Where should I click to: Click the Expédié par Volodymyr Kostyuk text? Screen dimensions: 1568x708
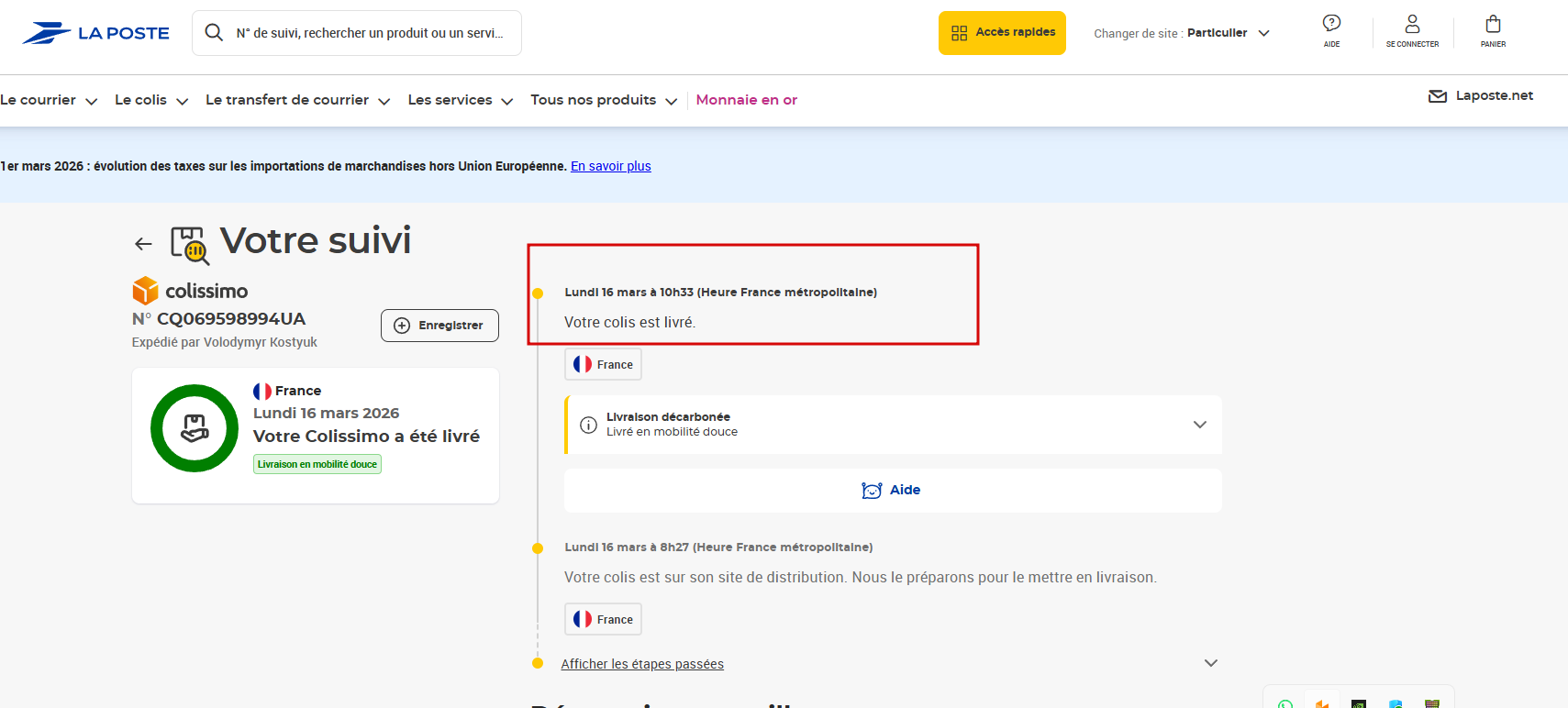[225, 342]
